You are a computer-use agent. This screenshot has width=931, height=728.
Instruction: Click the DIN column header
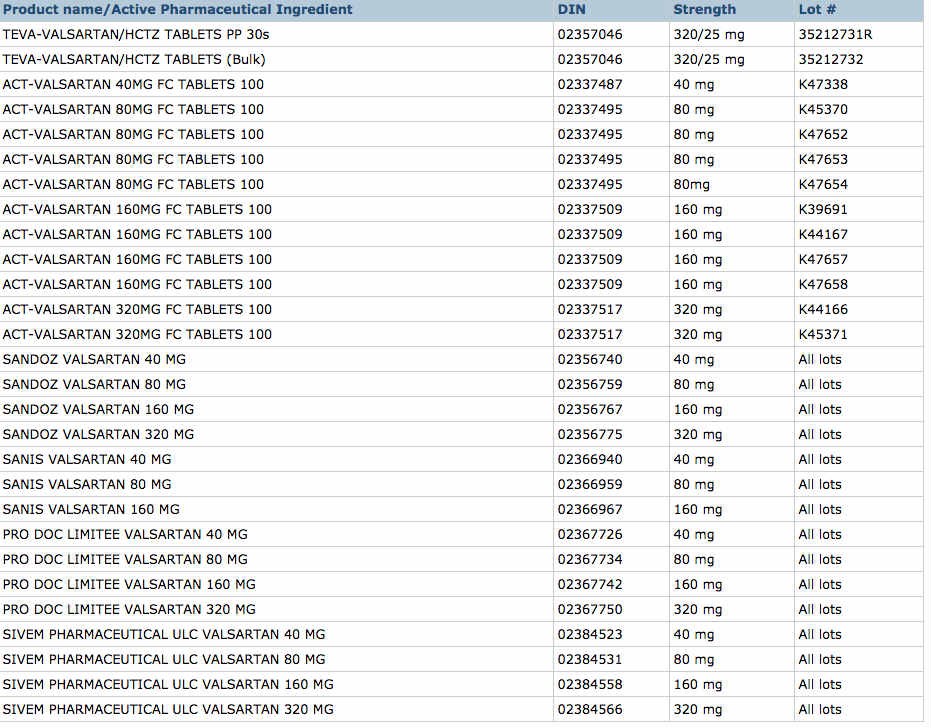(571, 10)
